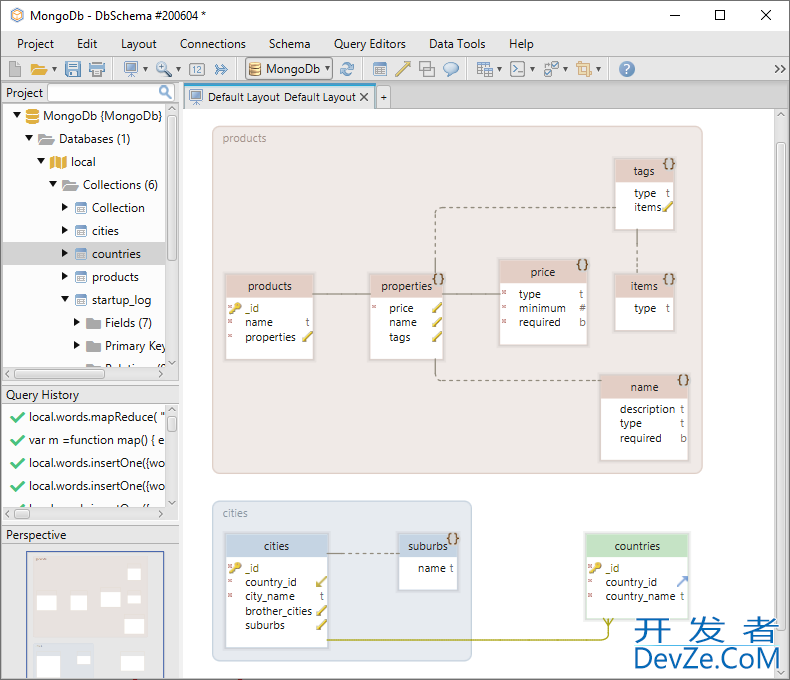Click the Relational Data Browse grid icon
The image size is (790, 680).
485,69
